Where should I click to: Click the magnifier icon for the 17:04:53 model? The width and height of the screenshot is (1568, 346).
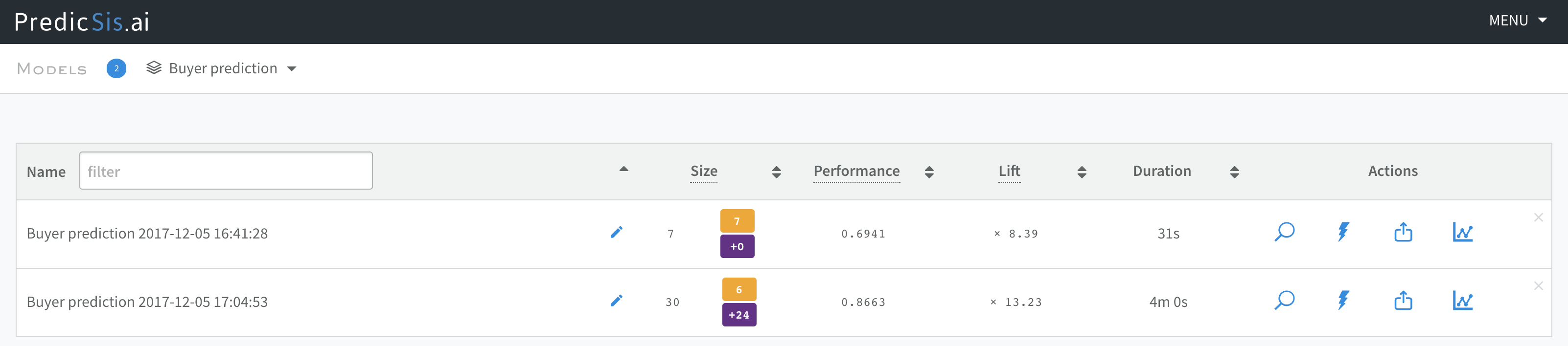(x=1284, y=301)
